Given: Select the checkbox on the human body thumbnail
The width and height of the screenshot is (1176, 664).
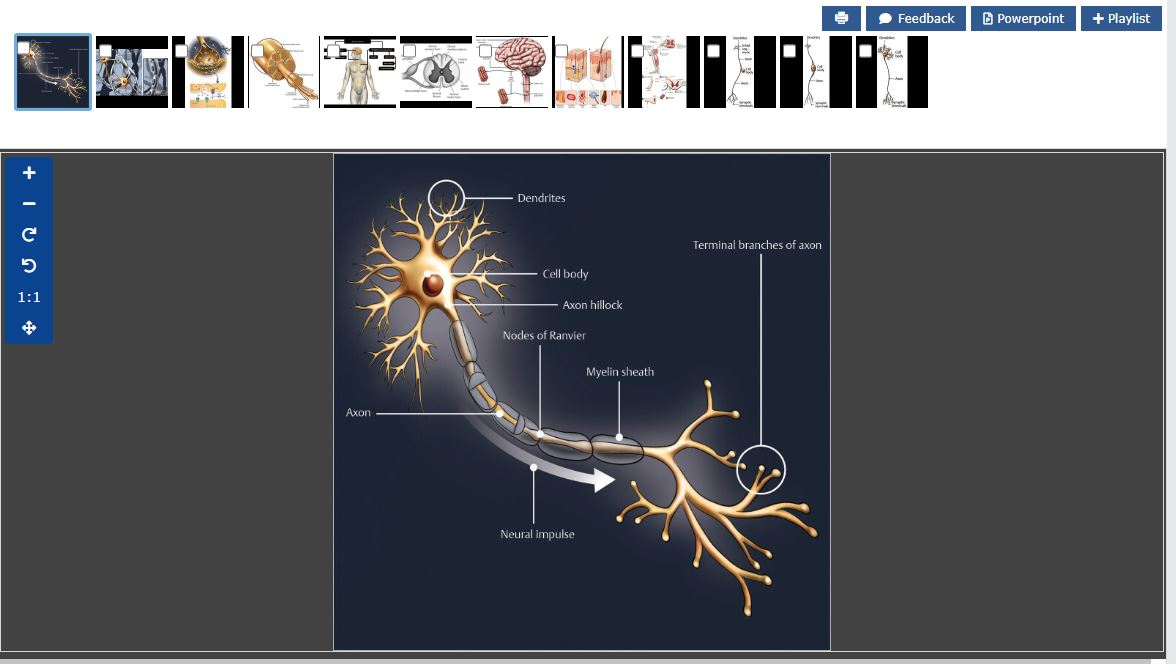Looking at the screenshot, I should pos(333,50).
